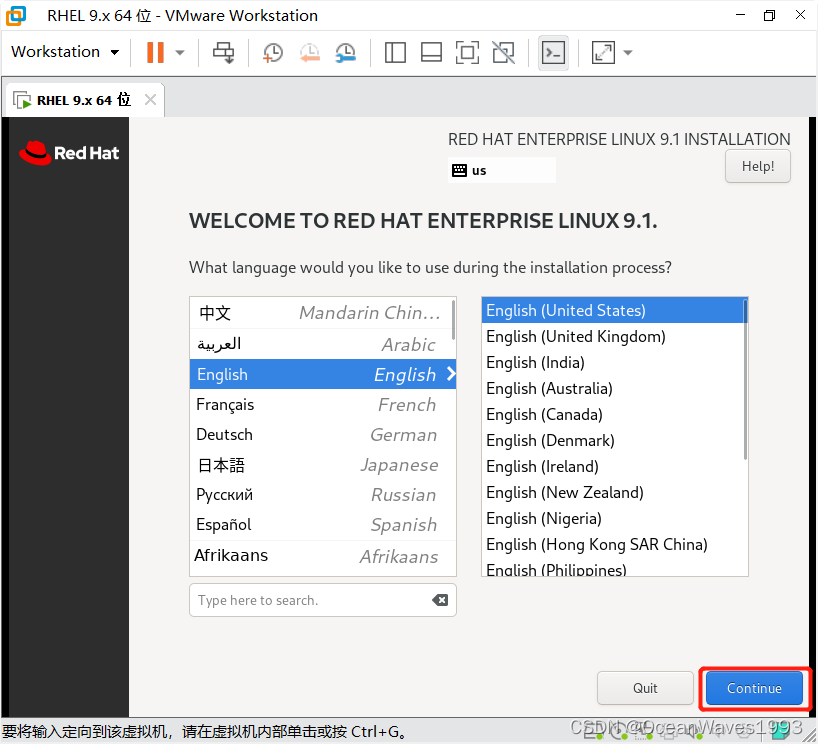Click the Red Hat logo
This screenshot has width=818, height=744.
pos(69,153)
